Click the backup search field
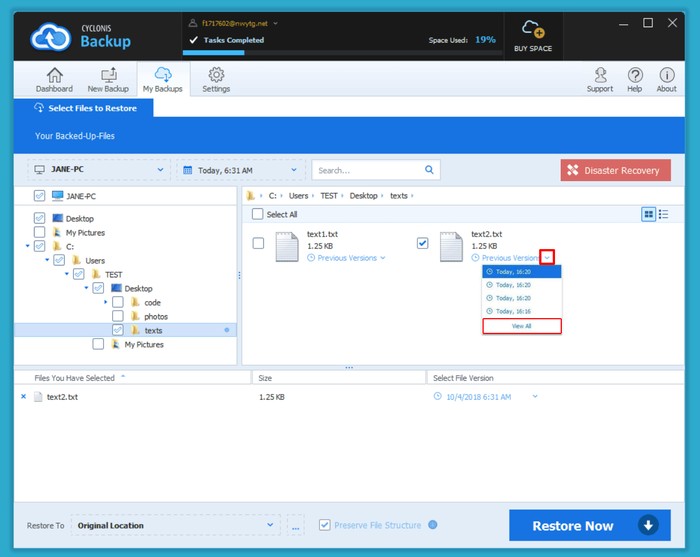This screenshot has height=557, width=700. coord(368,170)
